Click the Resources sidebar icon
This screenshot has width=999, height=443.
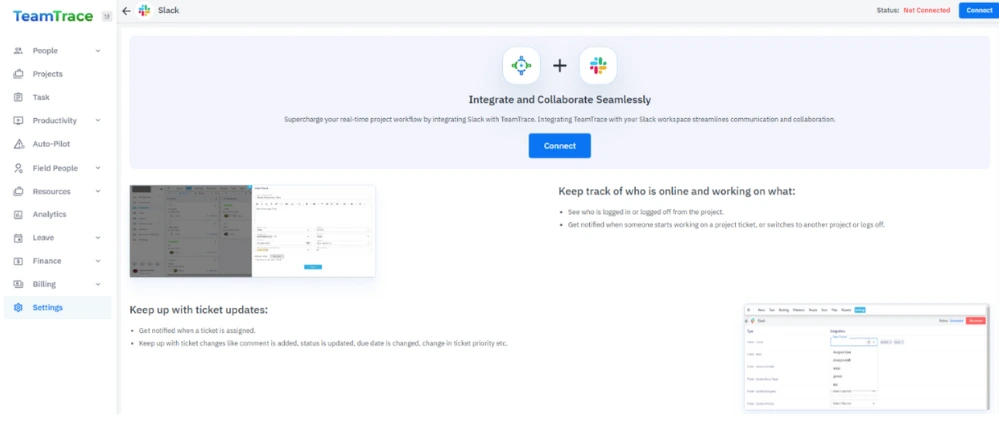(x=18, y=191)
